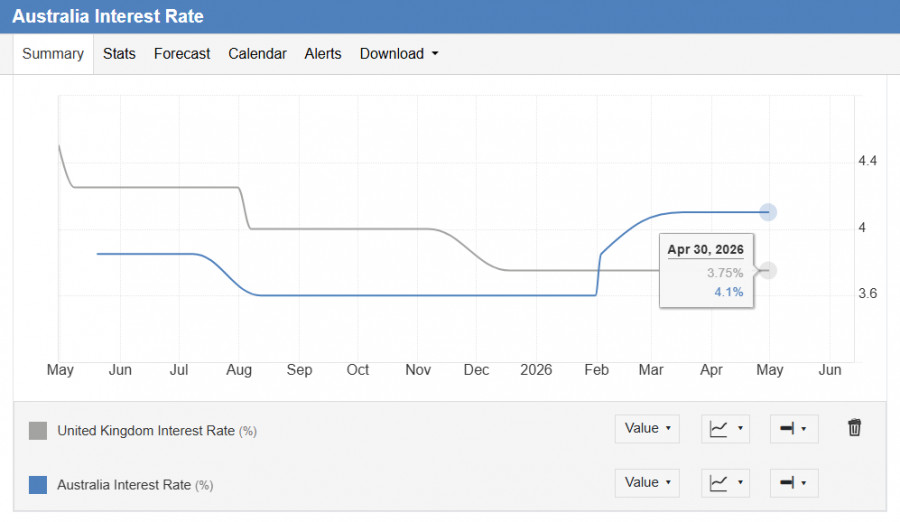Go to the Forecast tab
The width and height of the screenshot is (900, 522).
[x=182, y=54]
